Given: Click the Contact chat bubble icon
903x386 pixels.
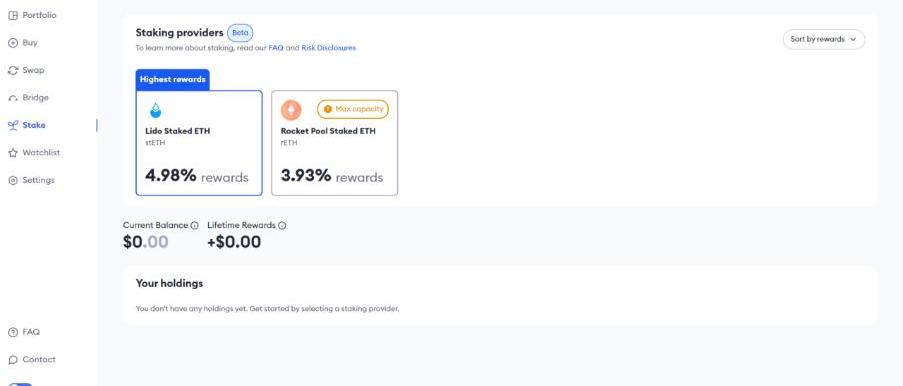Looking at the screenshot, I should point(13,359).
